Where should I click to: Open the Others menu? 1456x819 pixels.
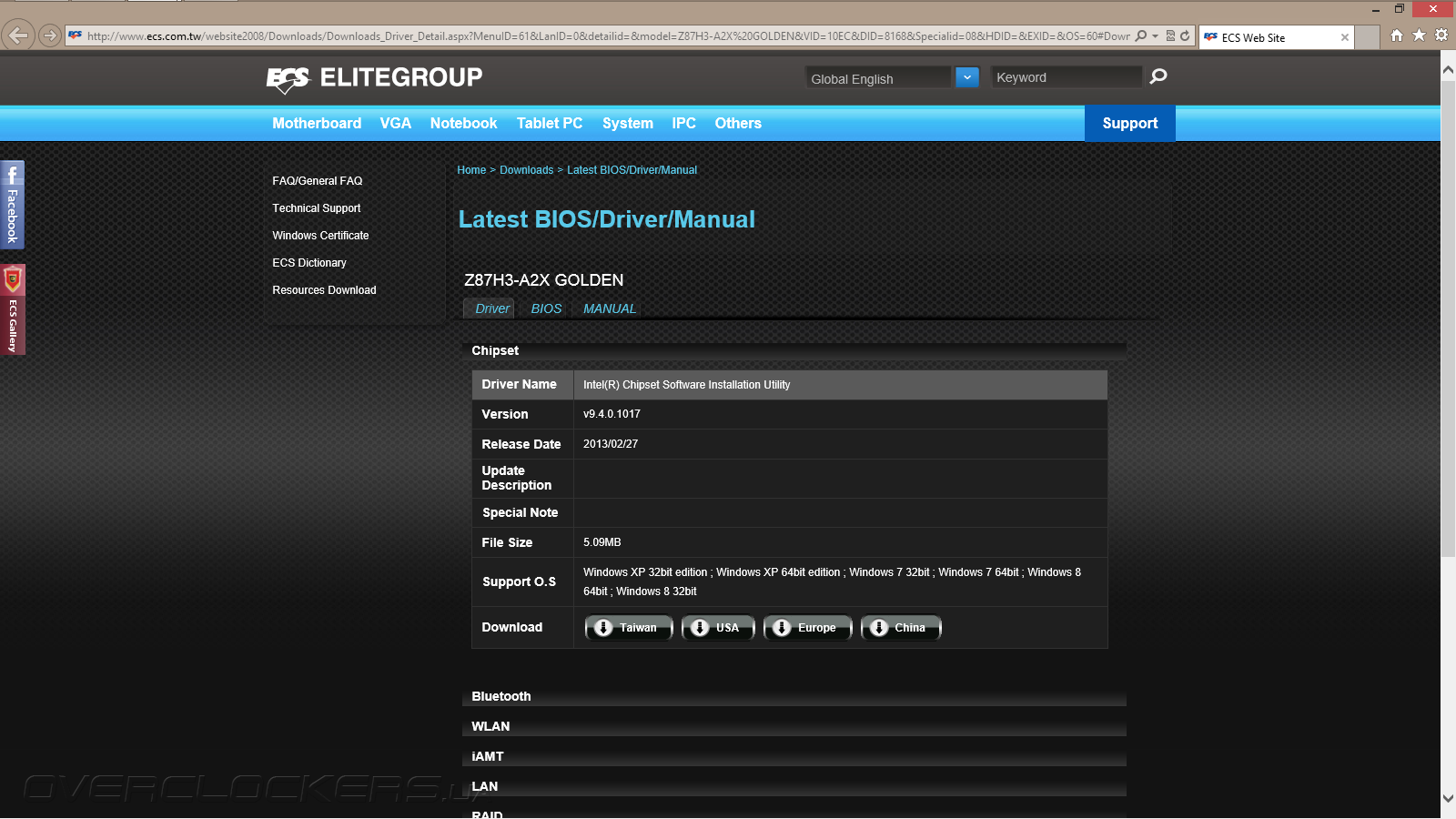[x=738, y=124]
